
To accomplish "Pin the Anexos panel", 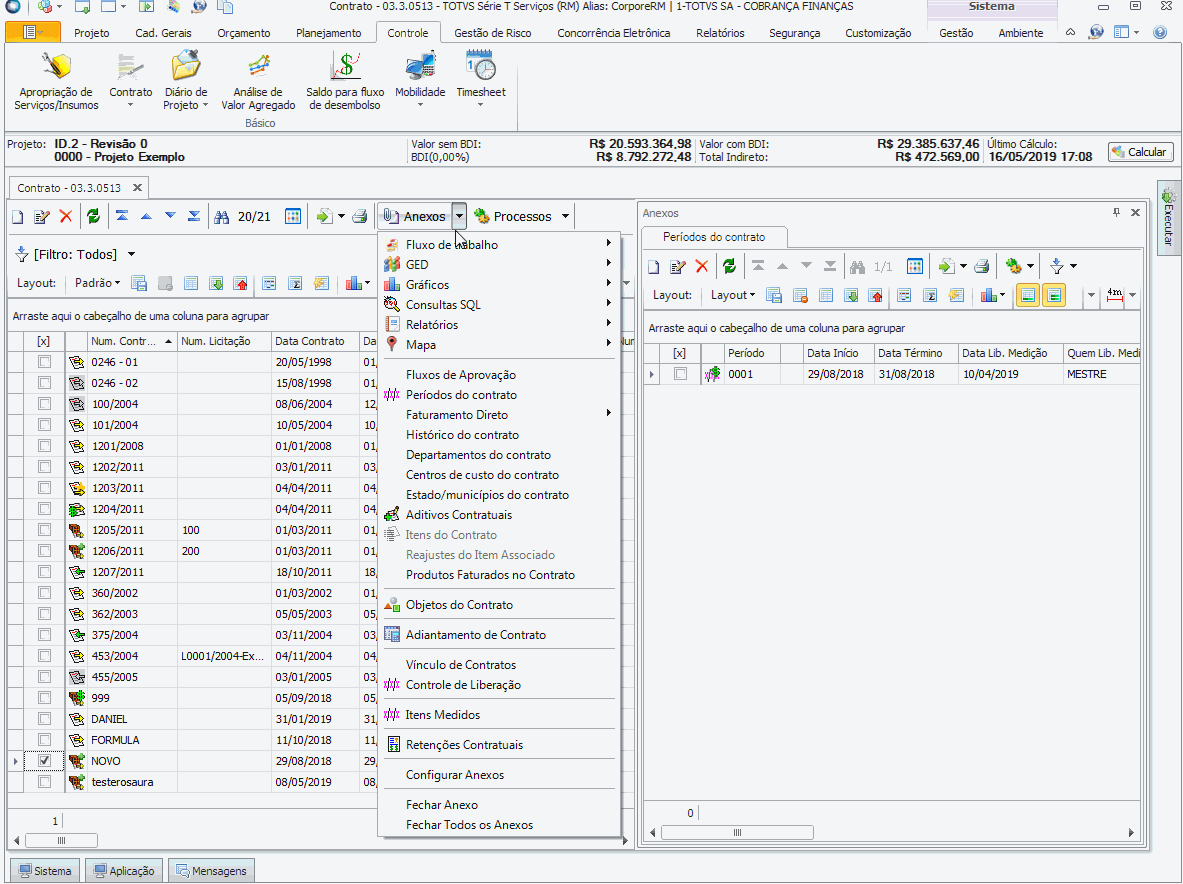I will [x=1117, y=213].
